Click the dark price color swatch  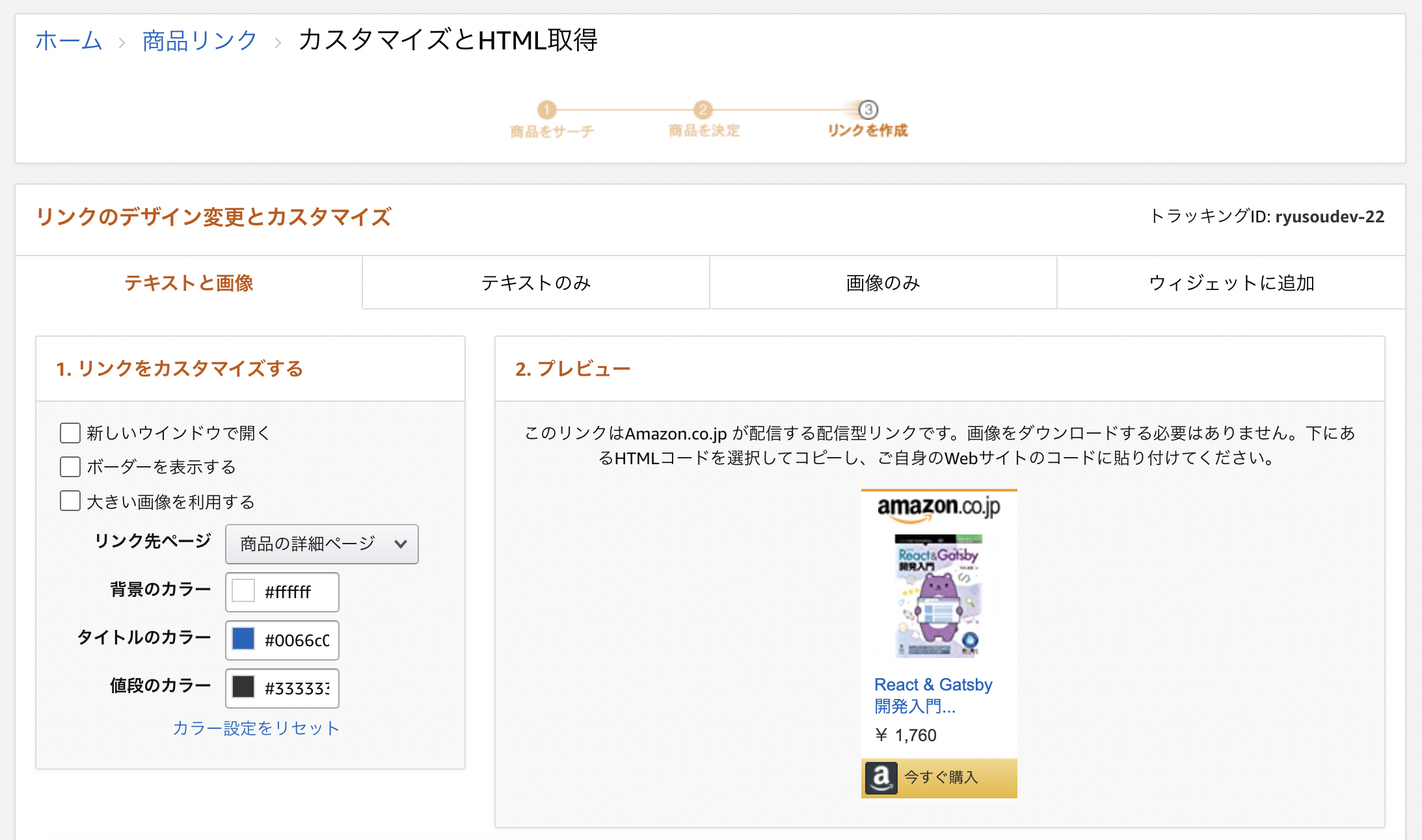(x=243, y=687)
